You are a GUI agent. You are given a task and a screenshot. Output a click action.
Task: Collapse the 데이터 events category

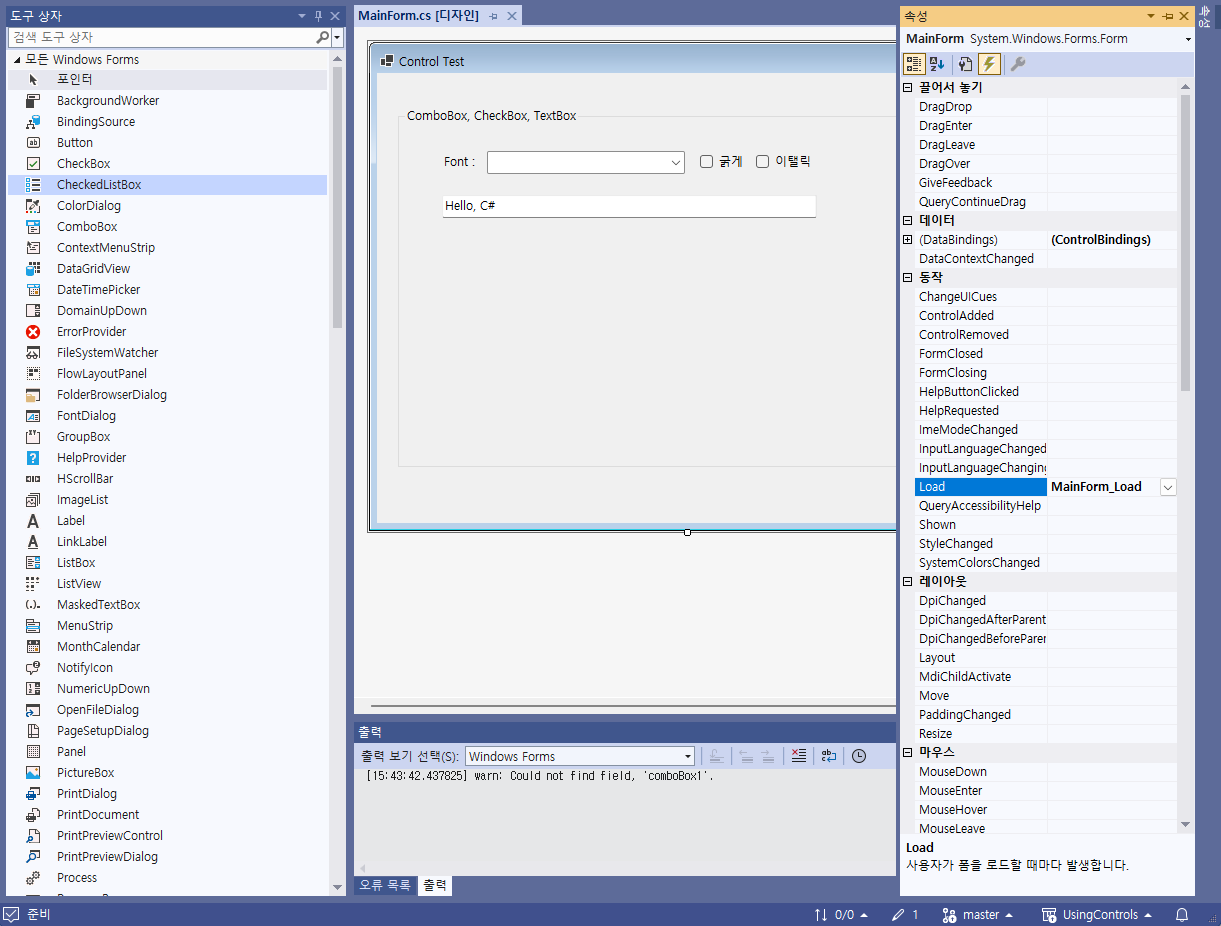907,220
